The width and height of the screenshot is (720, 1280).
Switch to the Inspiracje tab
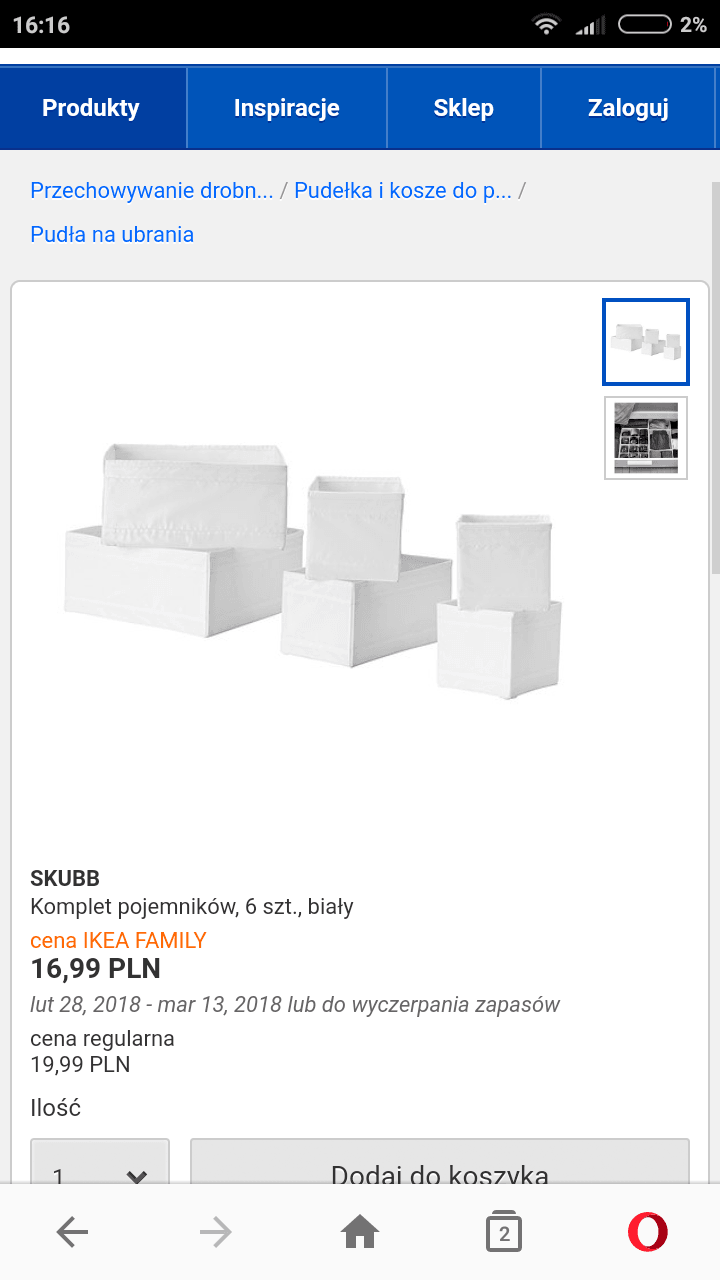[x=287, y=108]
